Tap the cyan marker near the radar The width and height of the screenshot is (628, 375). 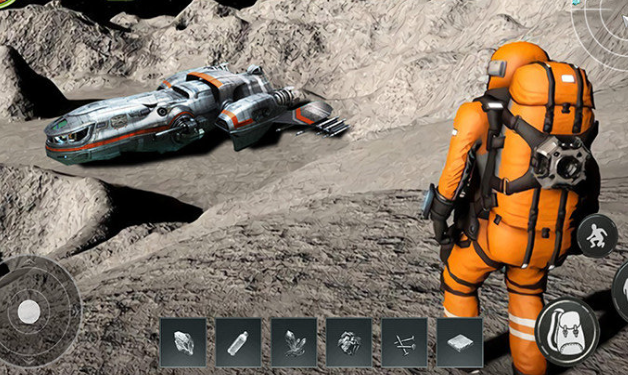576,2
